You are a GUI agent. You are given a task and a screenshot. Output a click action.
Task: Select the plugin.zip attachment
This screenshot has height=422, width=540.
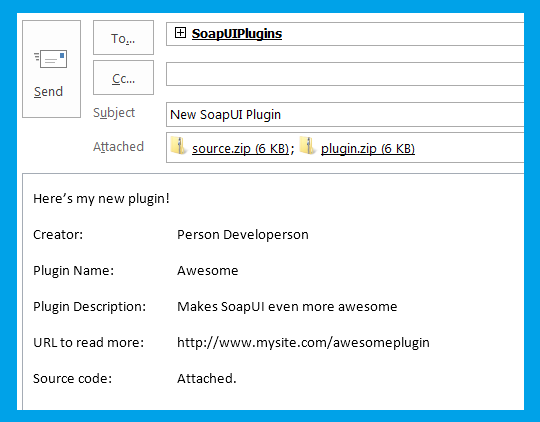click(367, 148)
